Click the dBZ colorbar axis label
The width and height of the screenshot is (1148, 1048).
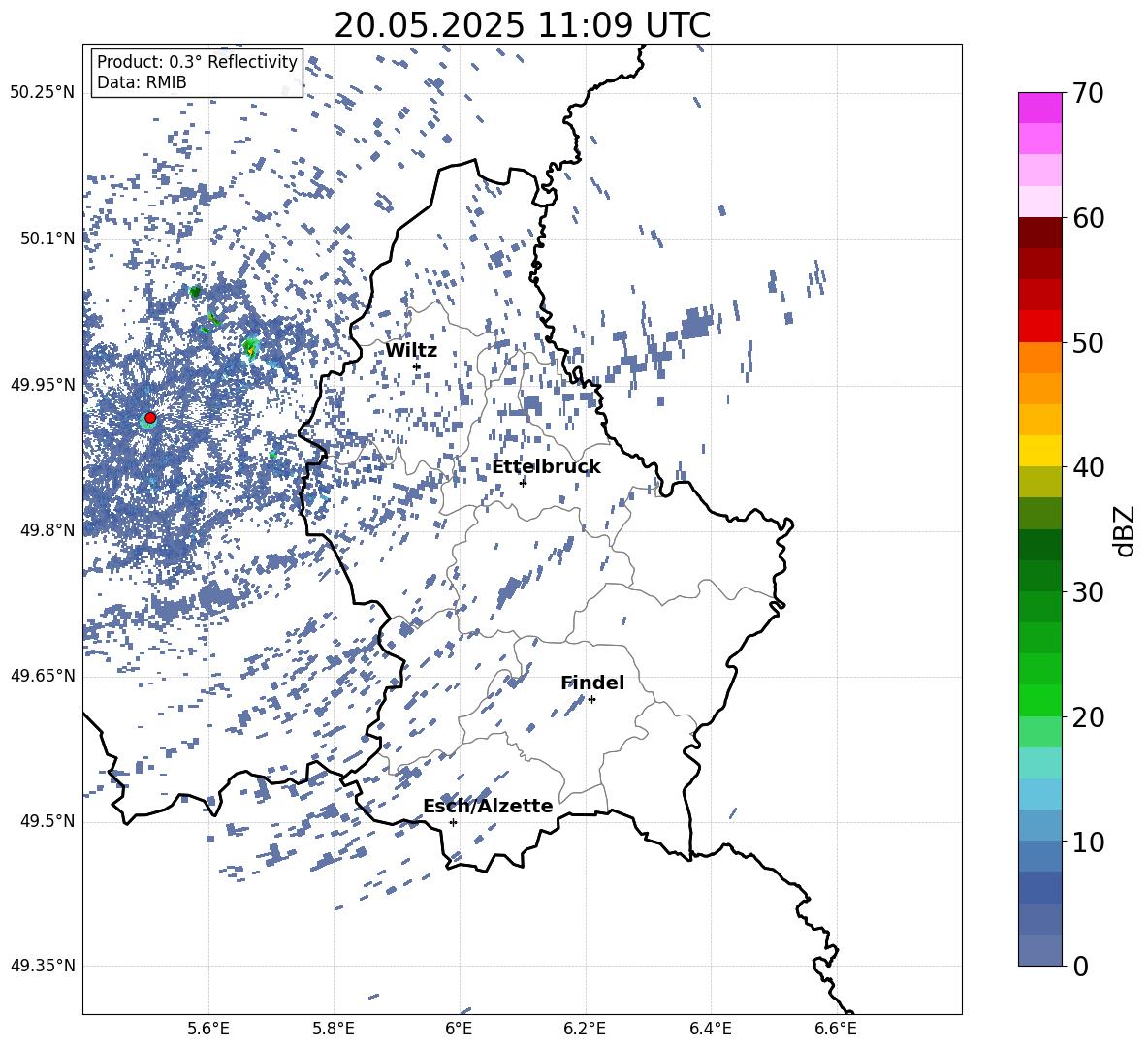point(1124,530)
